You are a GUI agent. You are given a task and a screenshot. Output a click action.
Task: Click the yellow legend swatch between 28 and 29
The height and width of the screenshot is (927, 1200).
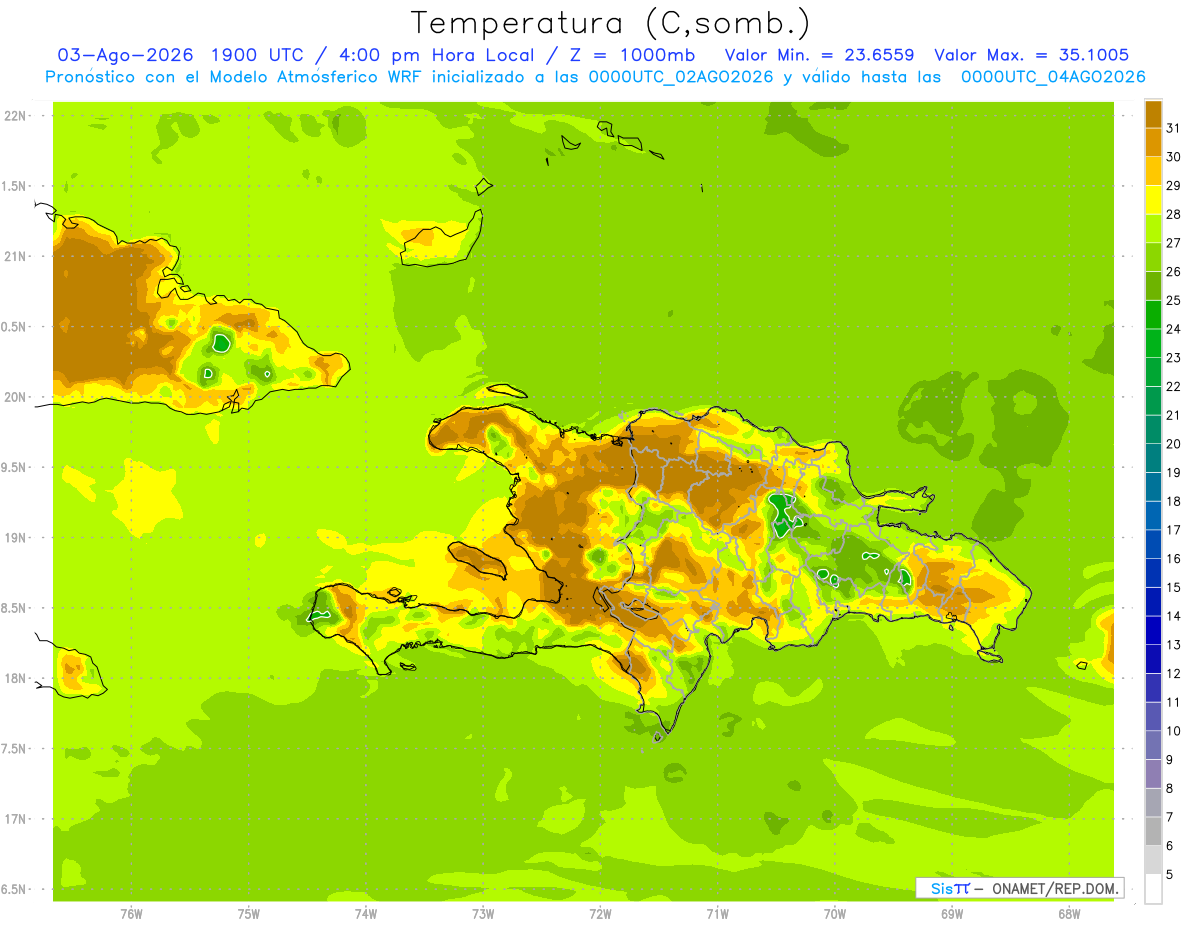[1153, 200]
